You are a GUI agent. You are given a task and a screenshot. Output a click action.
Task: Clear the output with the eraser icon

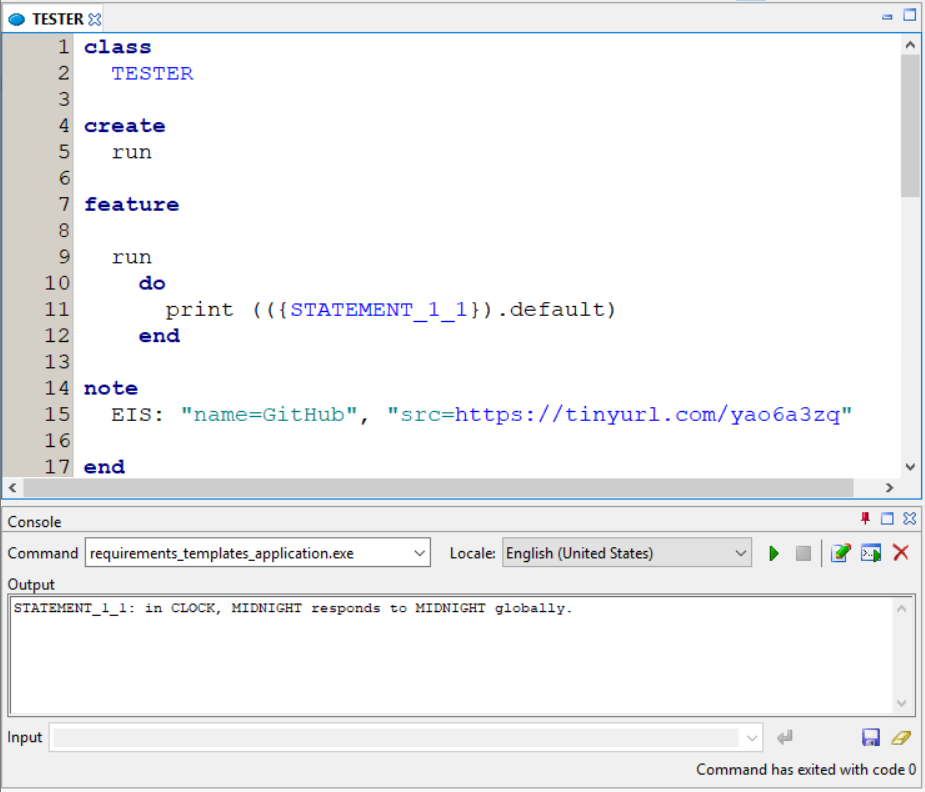[x=901, y=738]
